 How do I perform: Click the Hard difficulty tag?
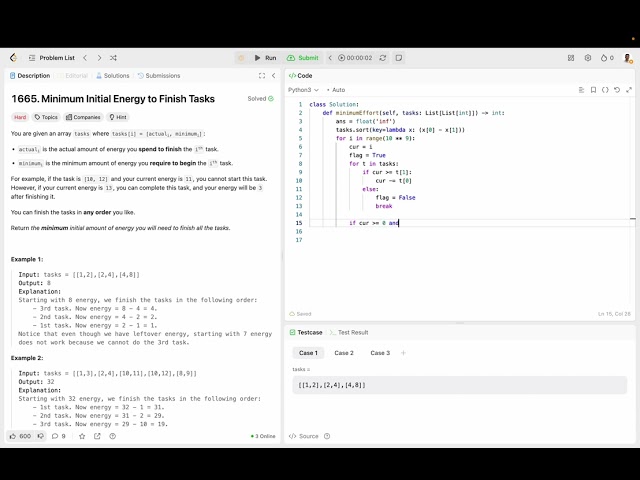pos(20,117)
